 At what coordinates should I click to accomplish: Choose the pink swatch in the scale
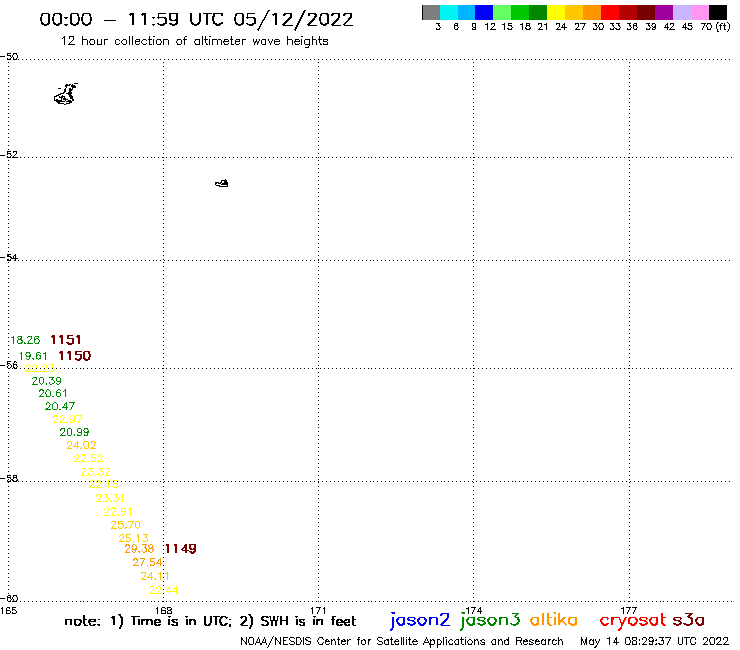coord(699,12)
